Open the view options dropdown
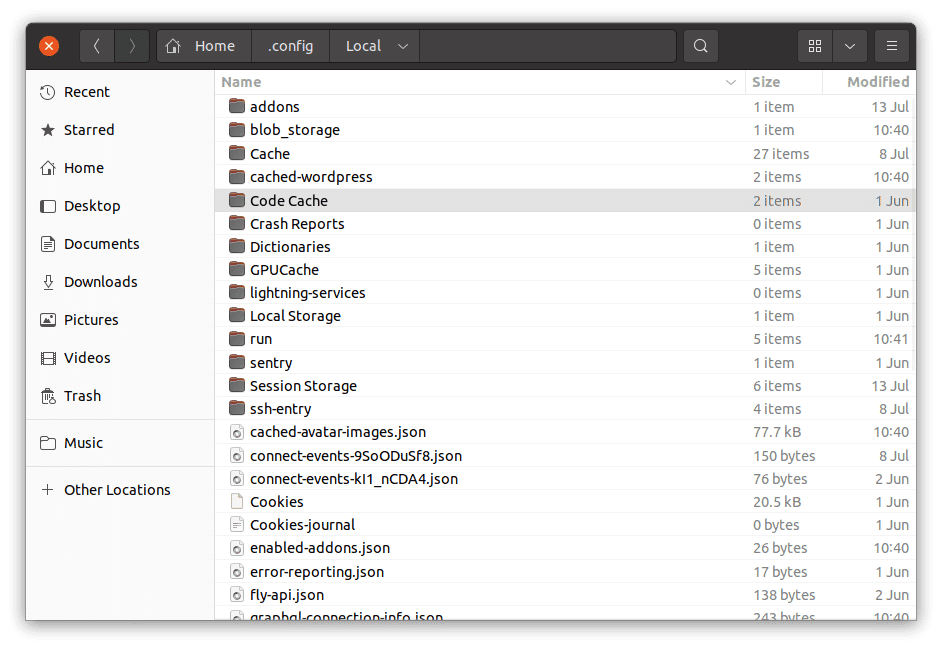This screenshot has width=942, height=649. point(852,45)
